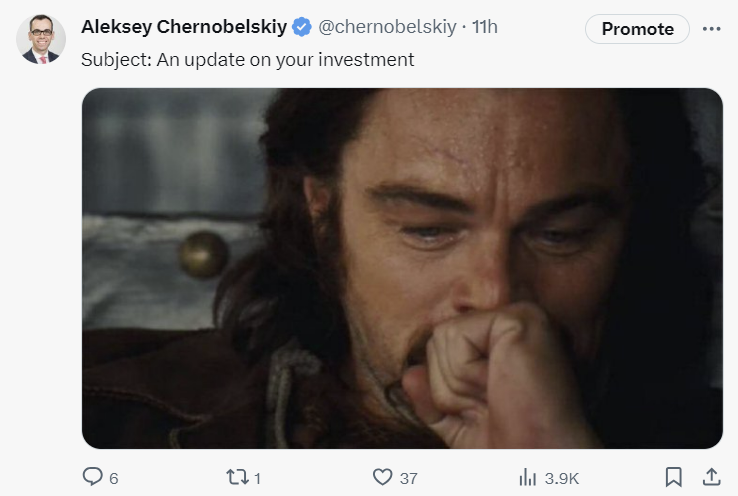The width and height of the screenshot is (738, 496).
Task: Open Aleksey Chernobelskiy display name link
Action: point(183,27)
